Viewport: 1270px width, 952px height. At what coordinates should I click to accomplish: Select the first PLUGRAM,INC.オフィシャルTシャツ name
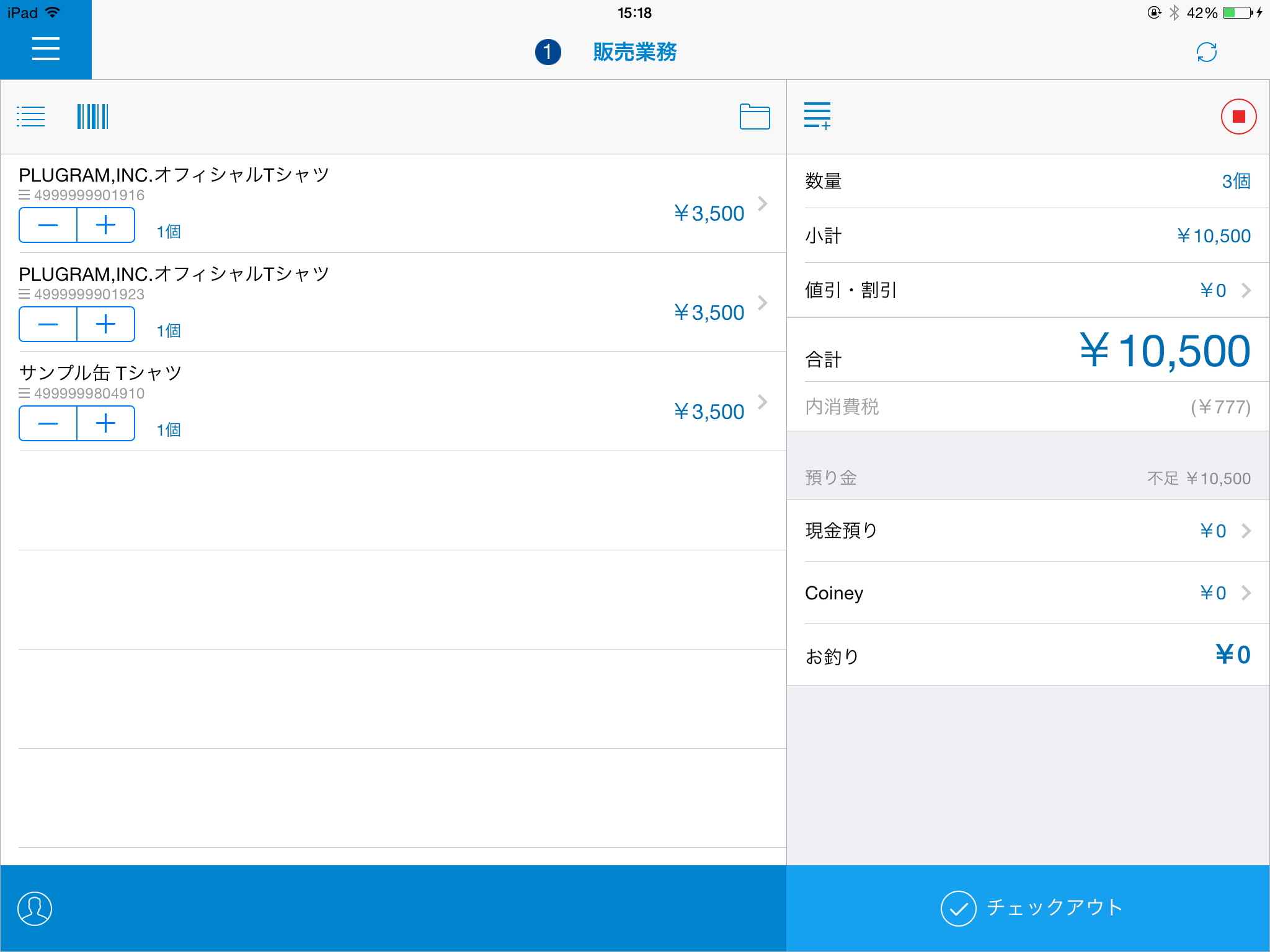click(174, 175)
